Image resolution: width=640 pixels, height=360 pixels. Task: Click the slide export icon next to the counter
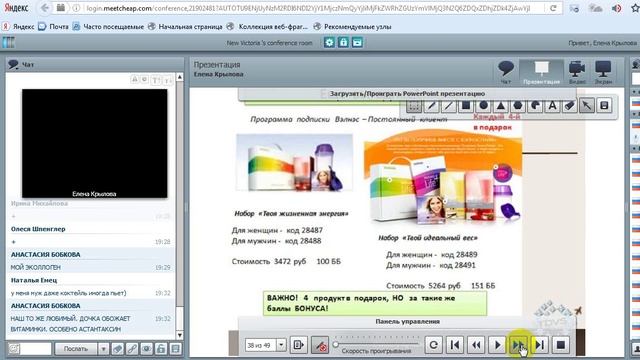(298, 345)
